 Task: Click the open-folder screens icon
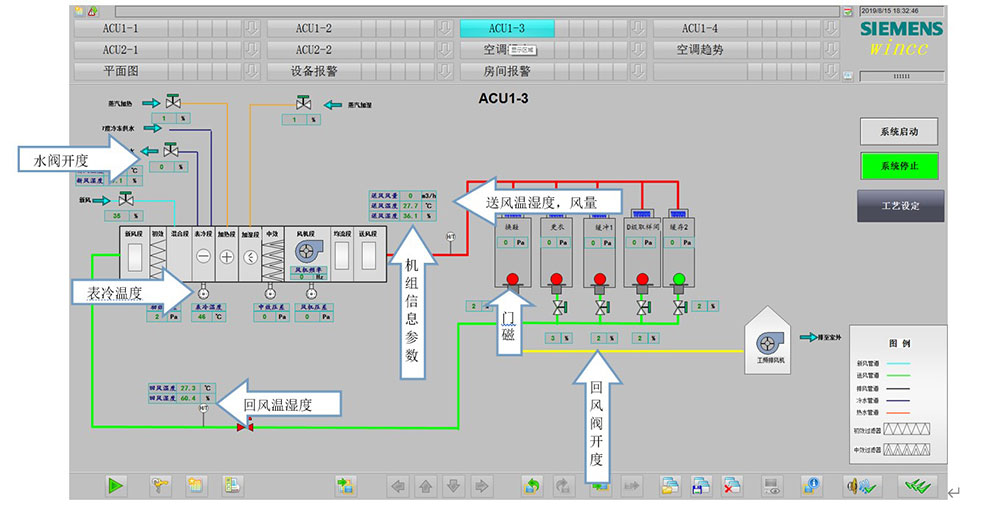pos(670,486)
